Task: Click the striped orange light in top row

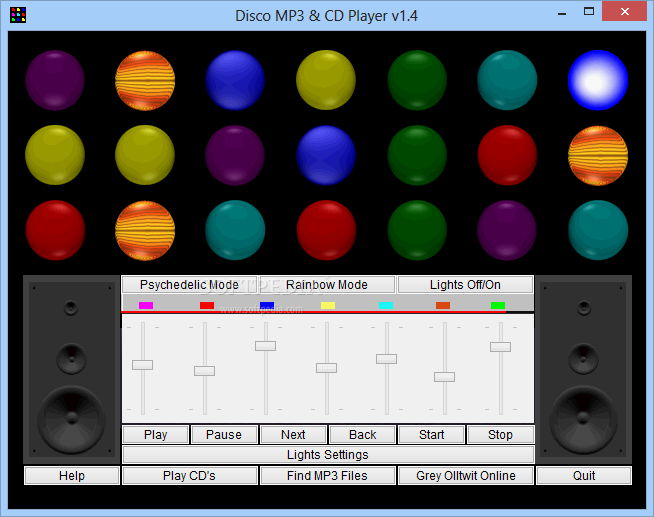Action: click(145, 80)
